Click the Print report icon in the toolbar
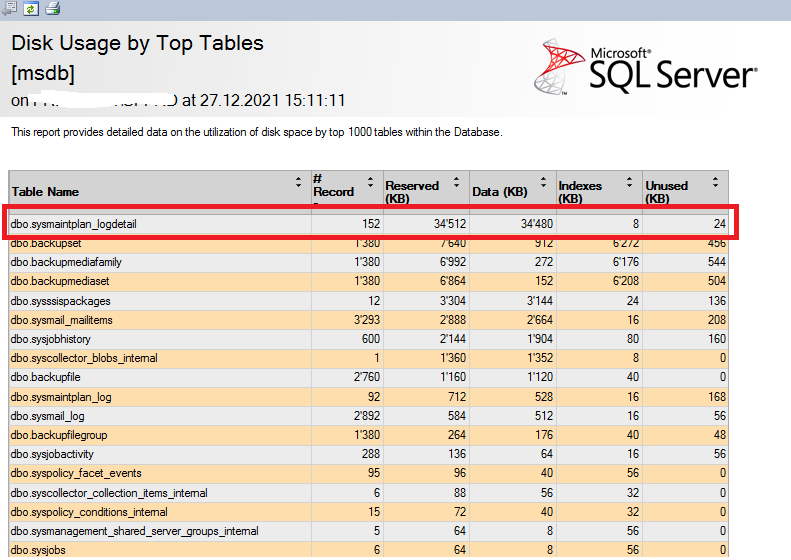Screen dimensions: 791x560 53,9
